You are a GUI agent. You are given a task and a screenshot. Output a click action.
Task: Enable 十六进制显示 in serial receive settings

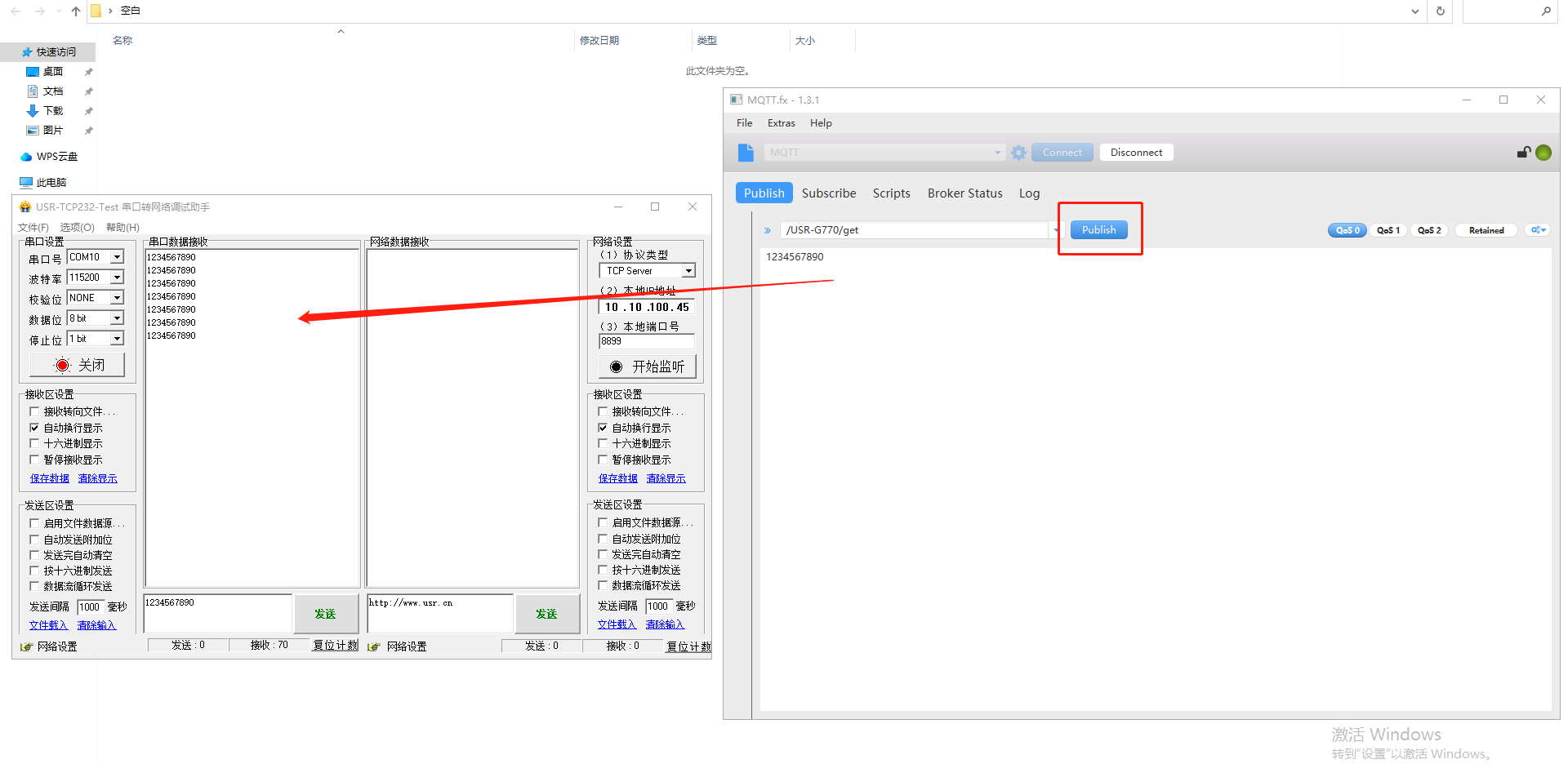34,443
